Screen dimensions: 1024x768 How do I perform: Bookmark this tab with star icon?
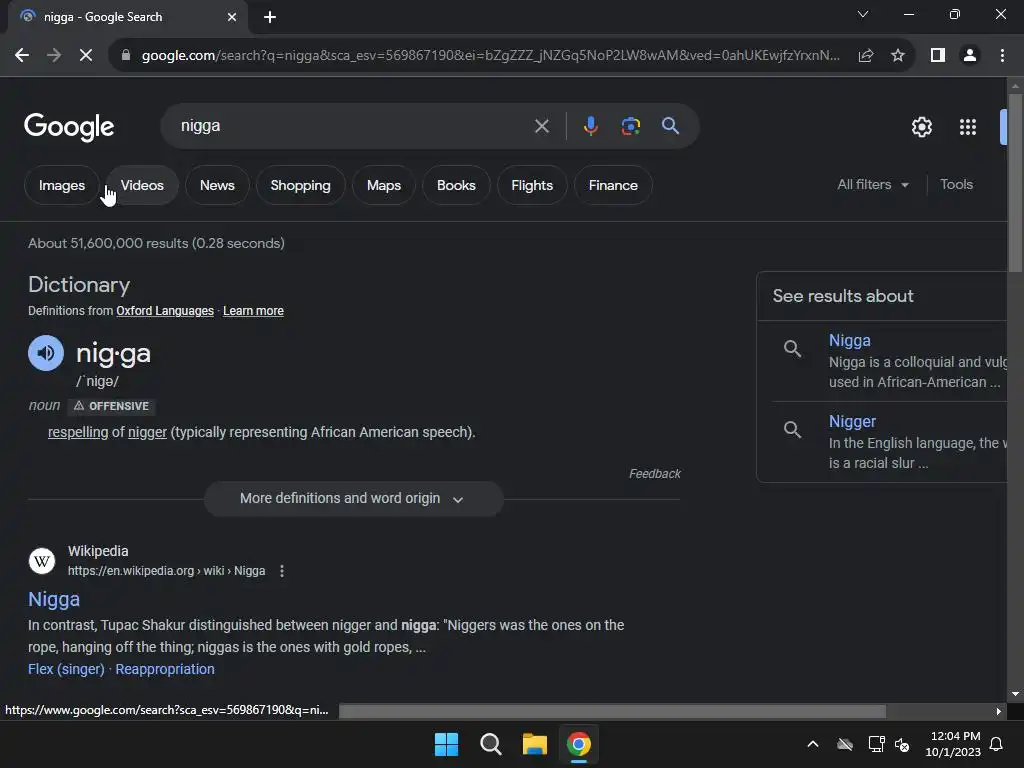898,56
